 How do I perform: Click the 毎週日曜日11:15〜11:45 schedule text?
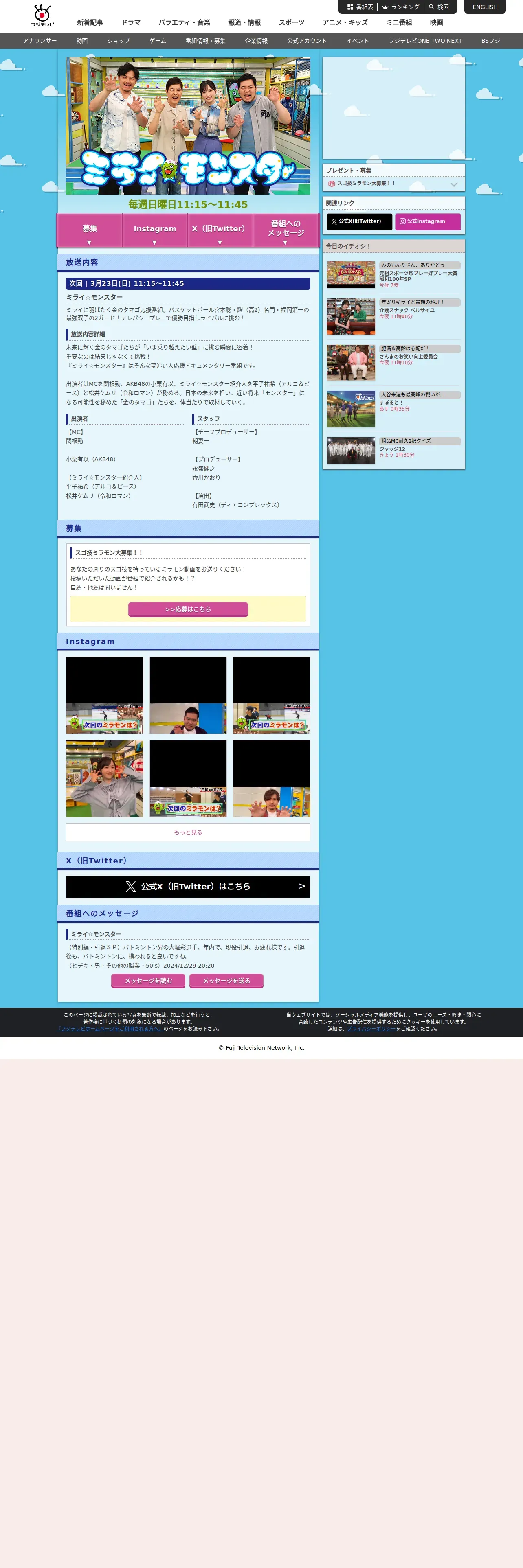click(188, 204)
